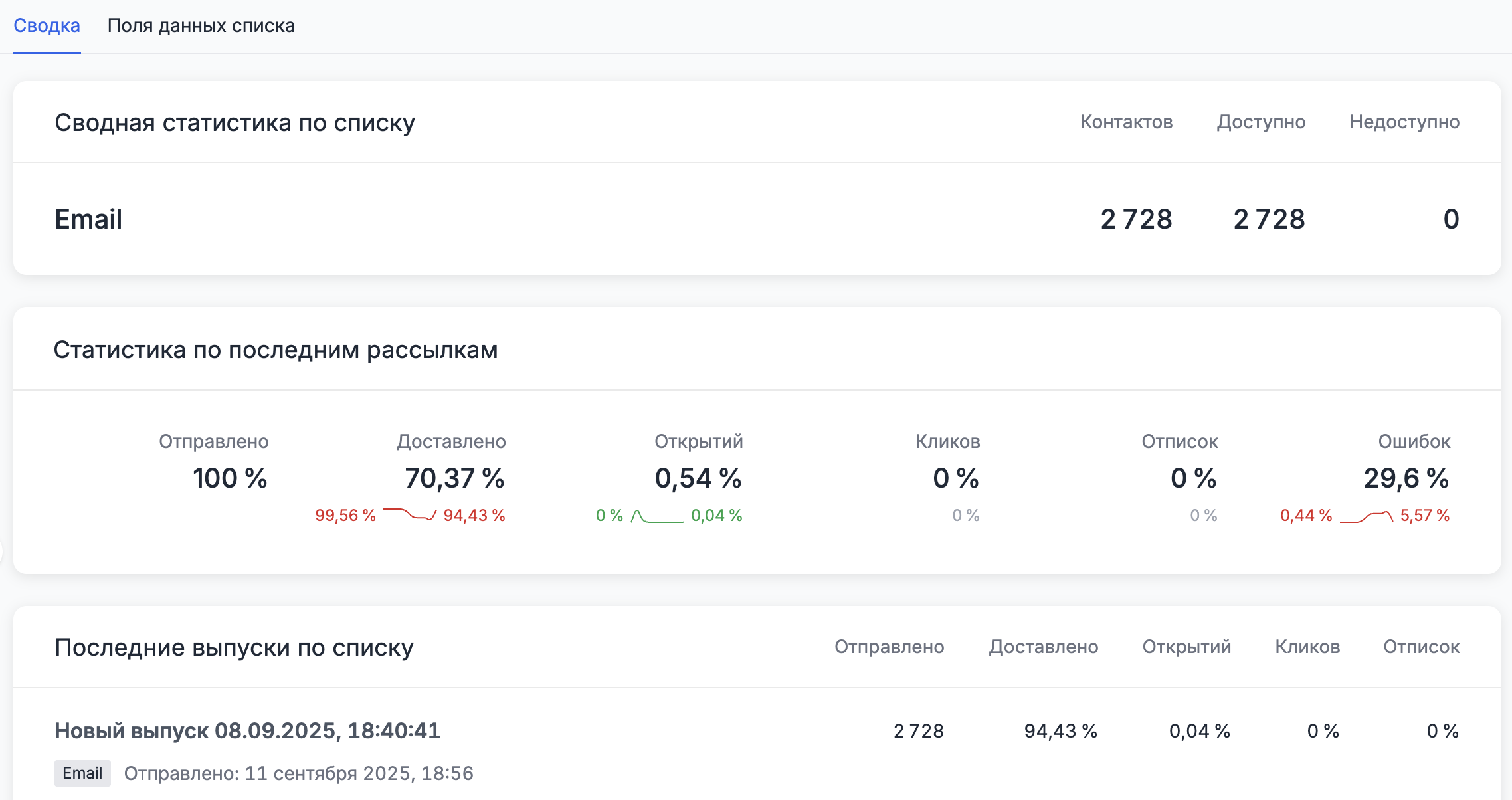This screenshot has width=1512, height=800.
Task: Open the Поля данных списка tab
Action: tap(201, 26)
